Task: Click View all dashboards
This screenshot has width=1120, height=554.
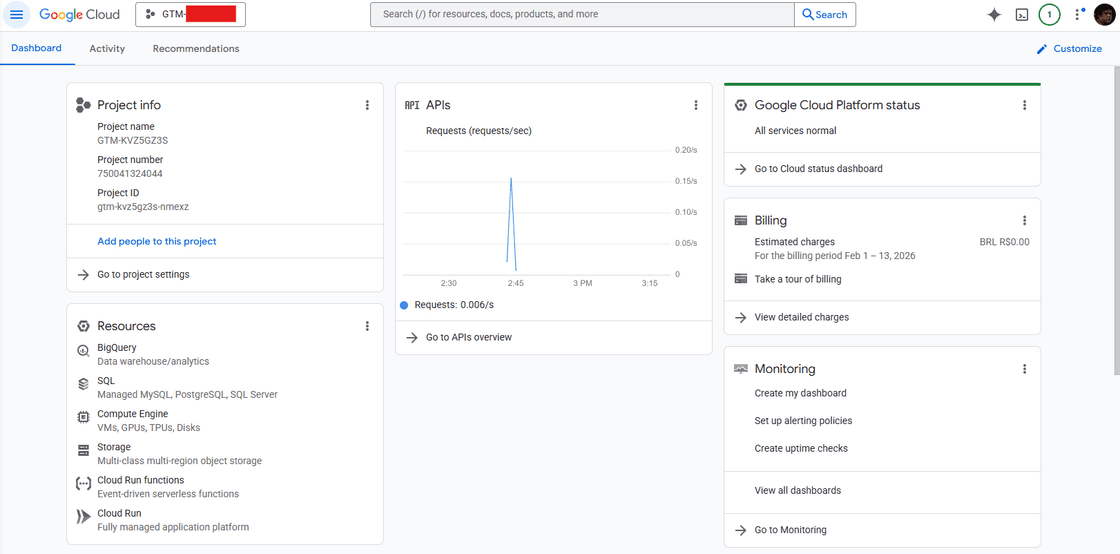Action: [x=798, y=491]
